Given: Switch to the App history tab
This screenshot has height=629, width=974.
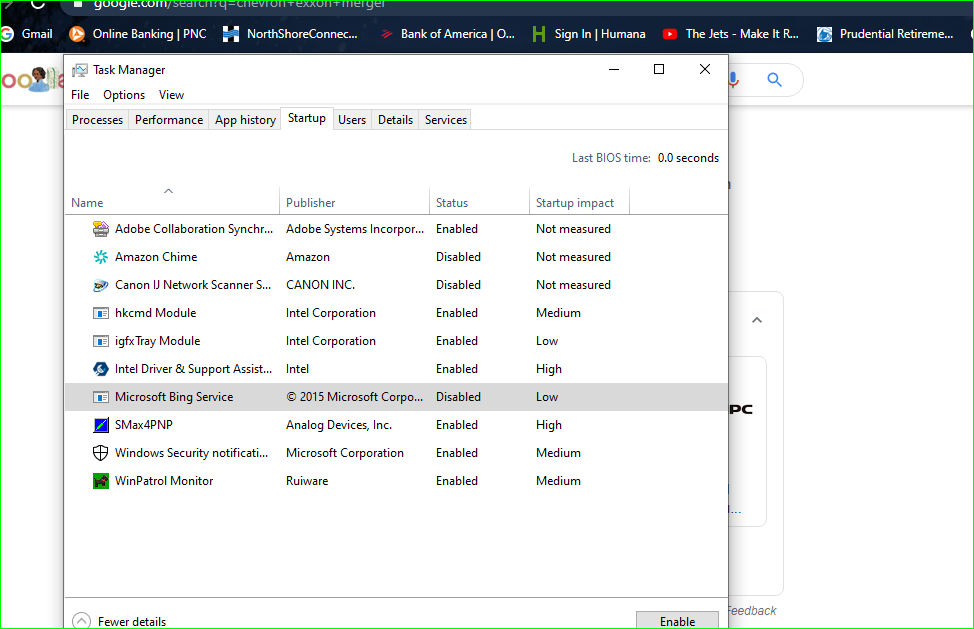Looking at the screenshot, I should 245,120.
